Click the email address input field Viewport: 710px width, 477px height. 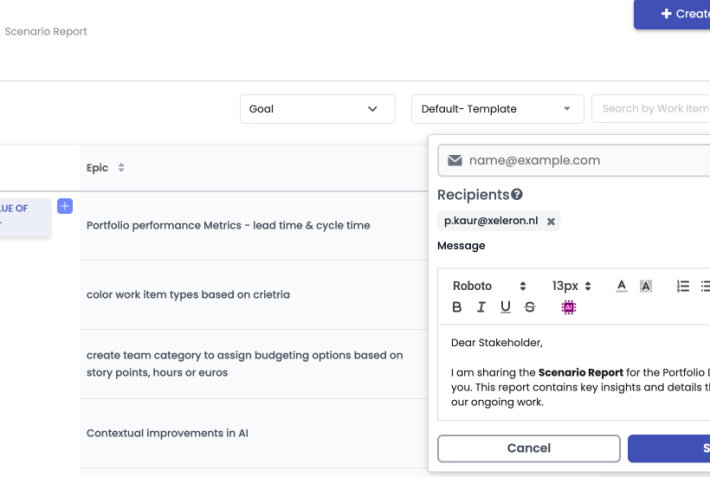[585, 160]
